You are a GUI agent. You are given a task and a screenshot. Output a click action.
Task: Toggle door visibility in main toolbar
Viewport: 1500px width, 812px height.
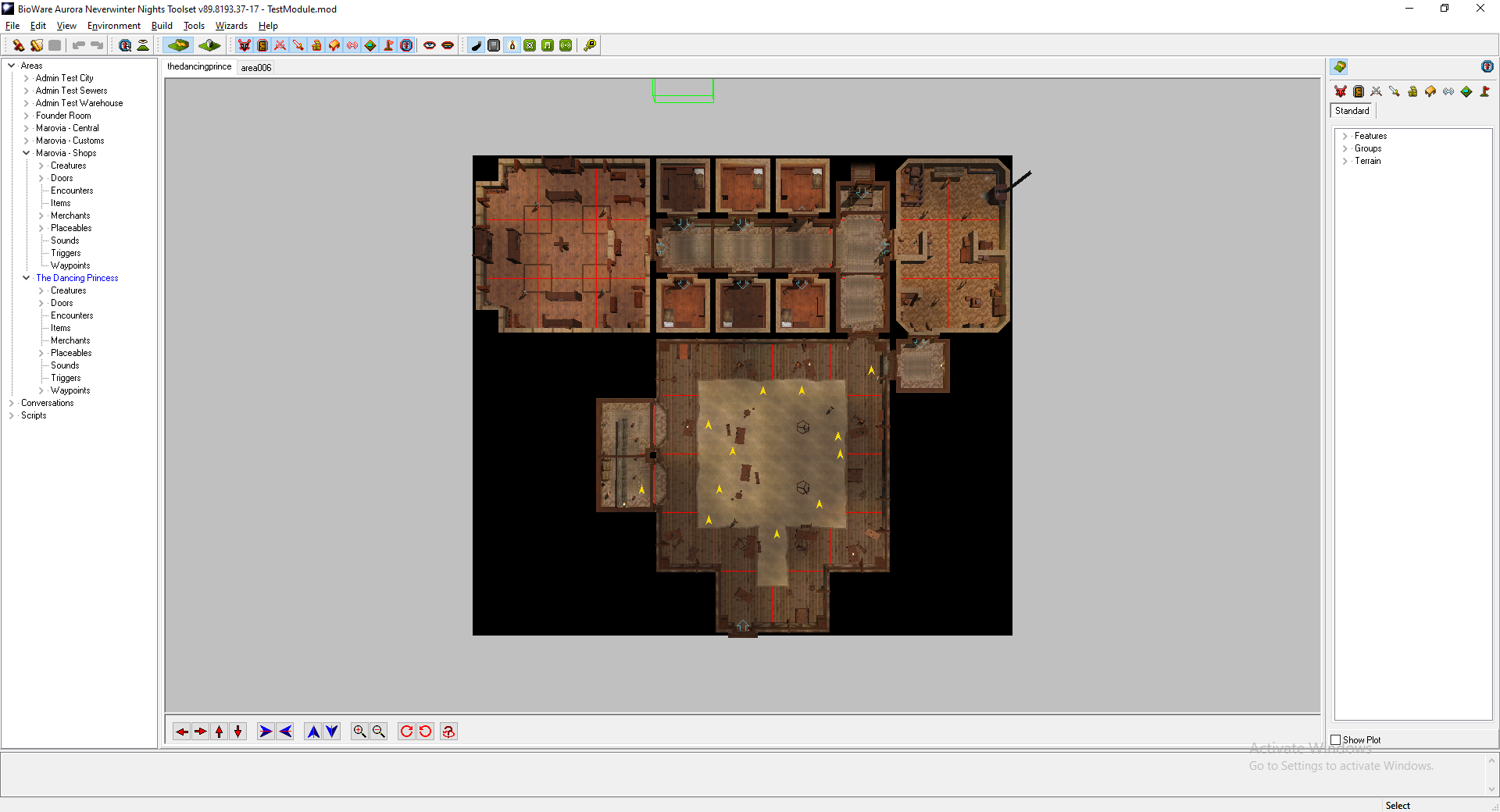pyautogui.click(x=262, y=45)
